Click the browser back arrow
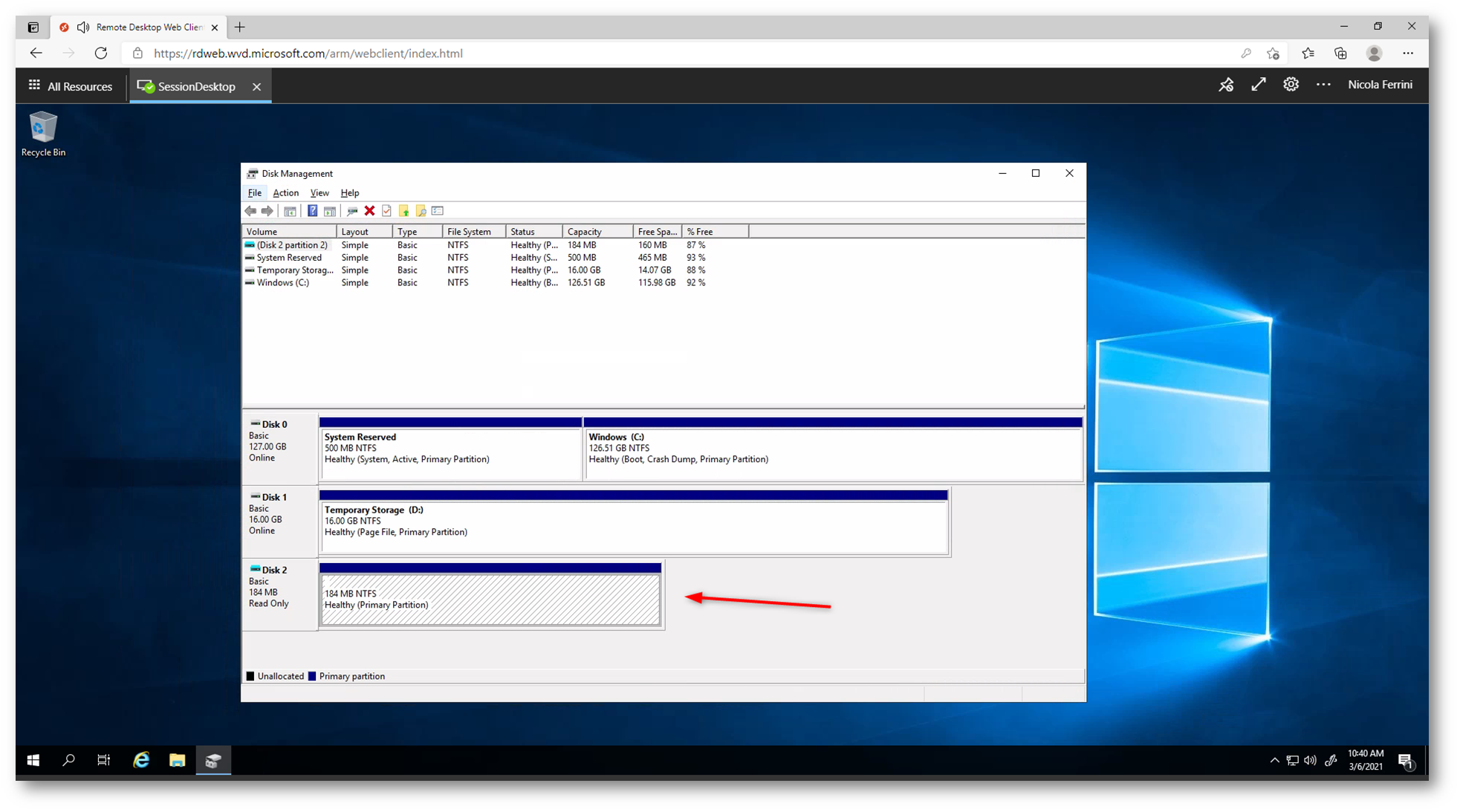 tap(36, 53)
